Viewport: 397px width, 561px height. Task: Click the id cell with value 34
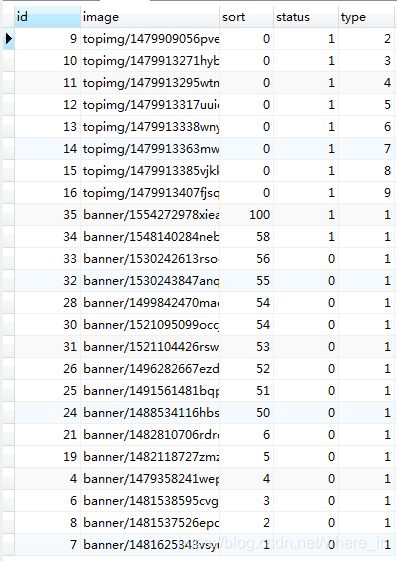click(47, 237)
